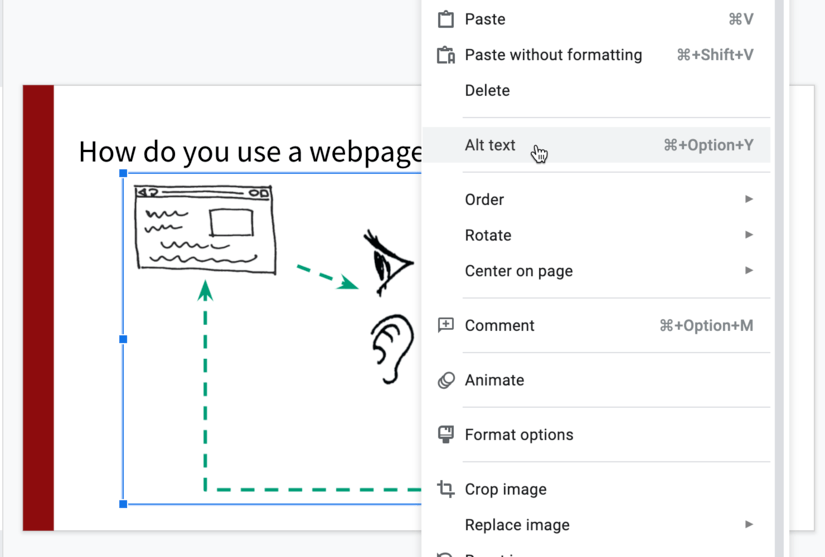Click the bottom-left image selection handle
Viewport: 825px width, 557px height.
(x=124, y=504)
